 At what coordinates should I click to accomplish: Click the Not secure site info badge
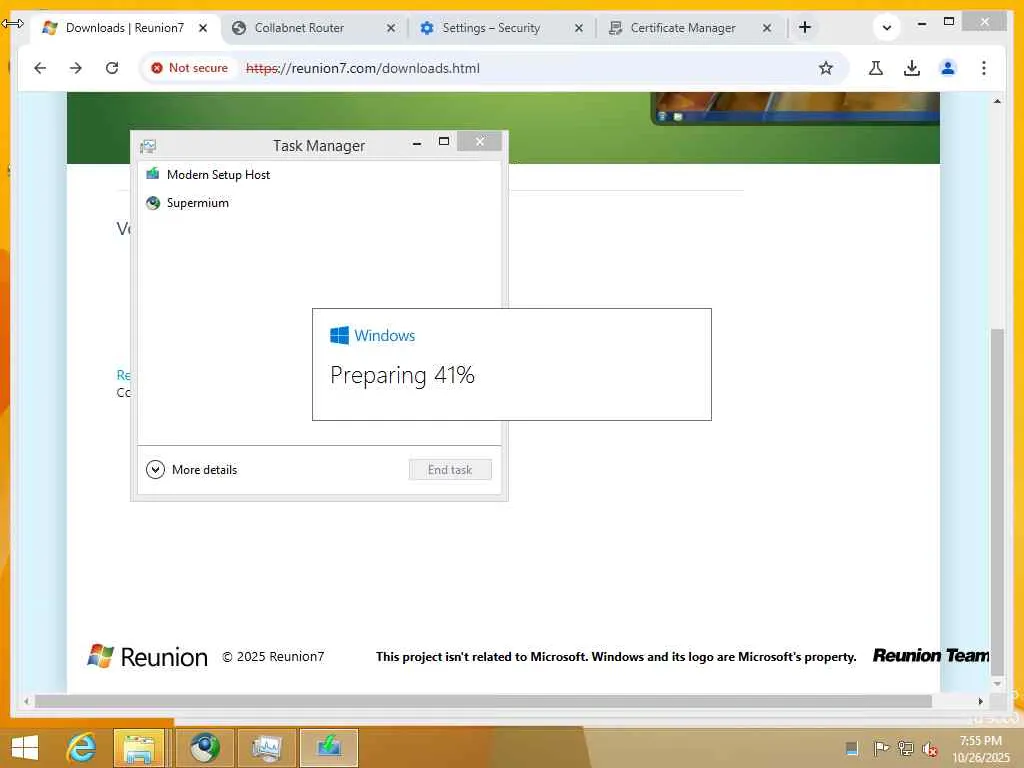pos(189,68)
